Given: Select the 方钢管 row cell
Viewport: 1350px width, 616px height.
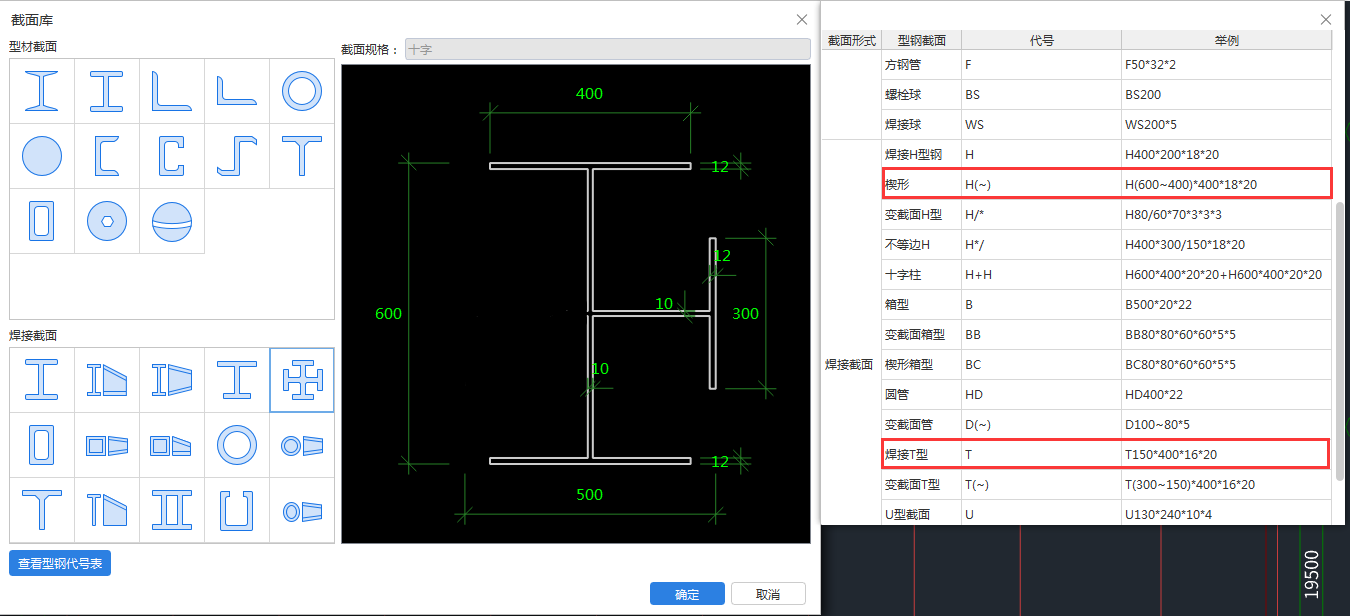Looking at the screenshot, I should coord(921,65).
